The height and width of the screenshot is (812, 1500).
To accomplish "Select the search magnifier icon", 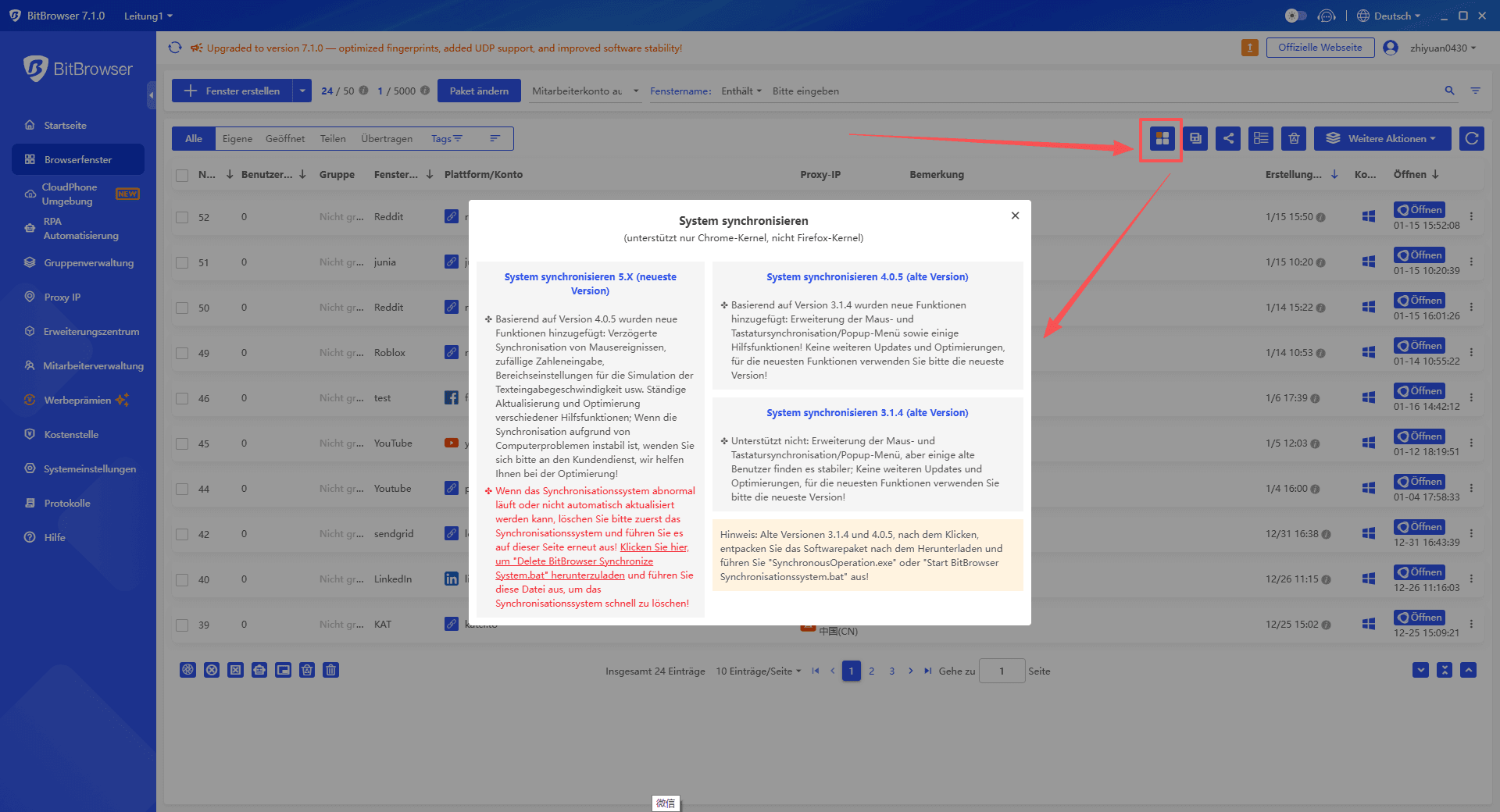I will click(x=1449, y=91).
